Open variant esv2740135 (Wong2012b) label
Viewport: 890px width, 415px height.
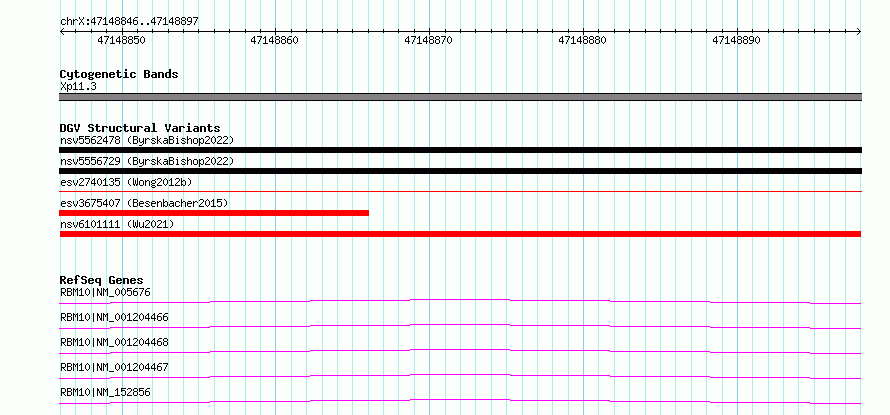click(126, 182)
